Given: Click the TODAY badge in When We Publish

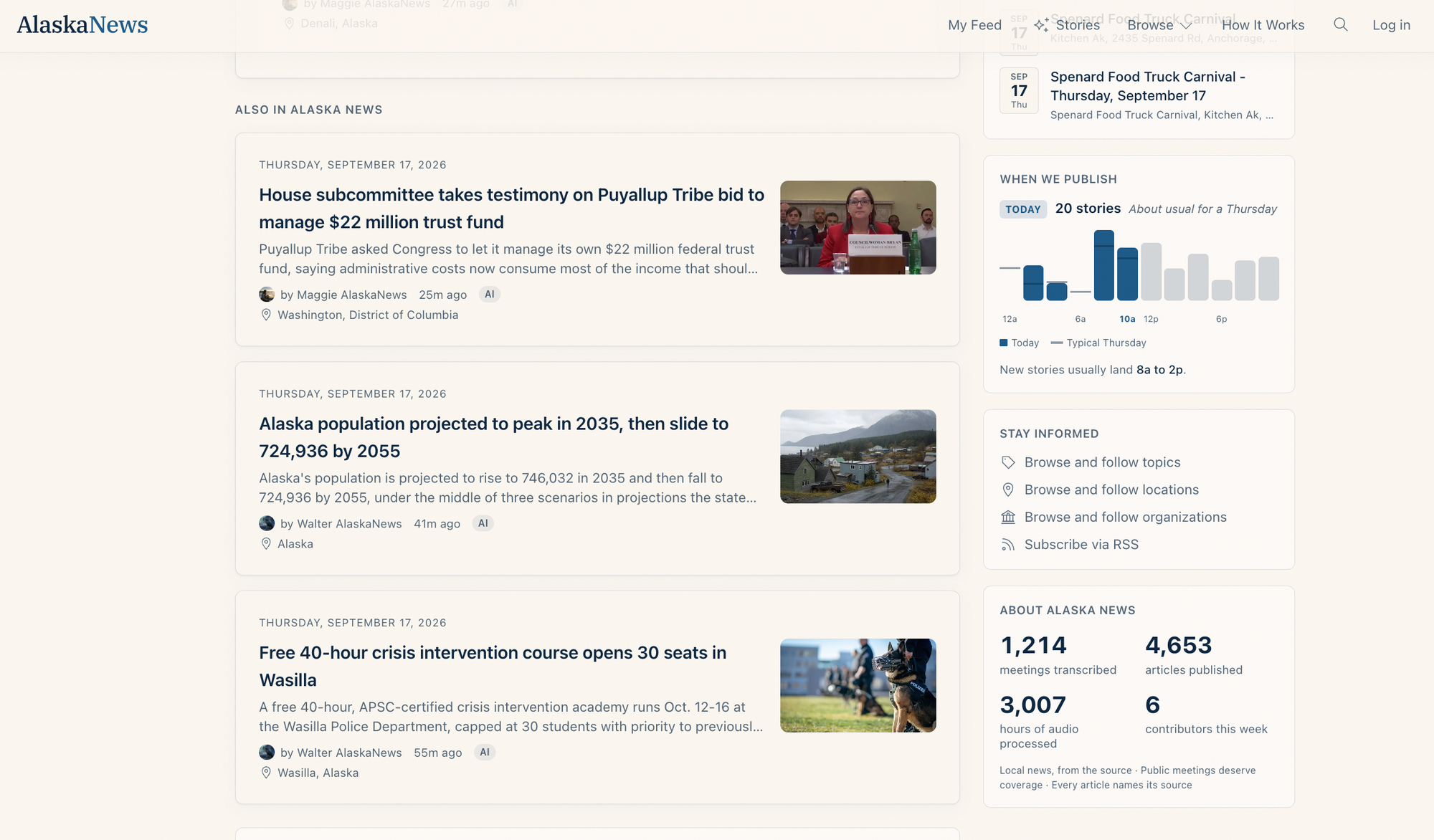Looking at the screenshot, I should click(1022, 209).
